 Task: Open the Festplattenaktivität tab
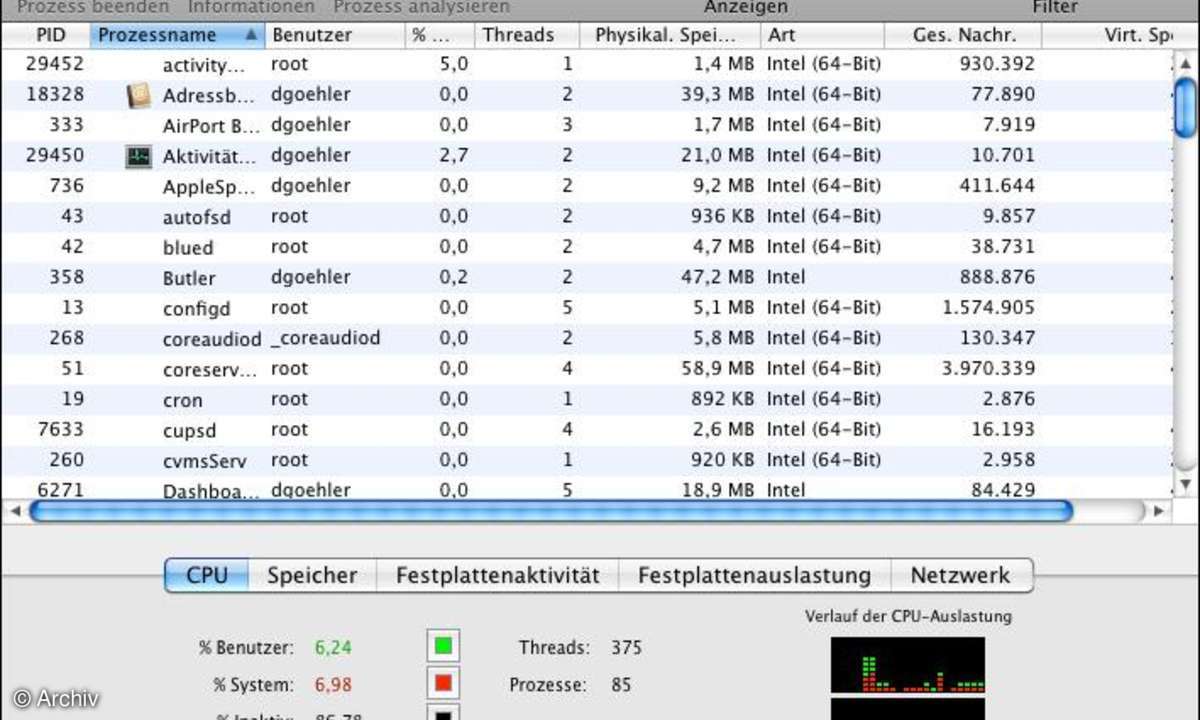[x=497, y=575]
